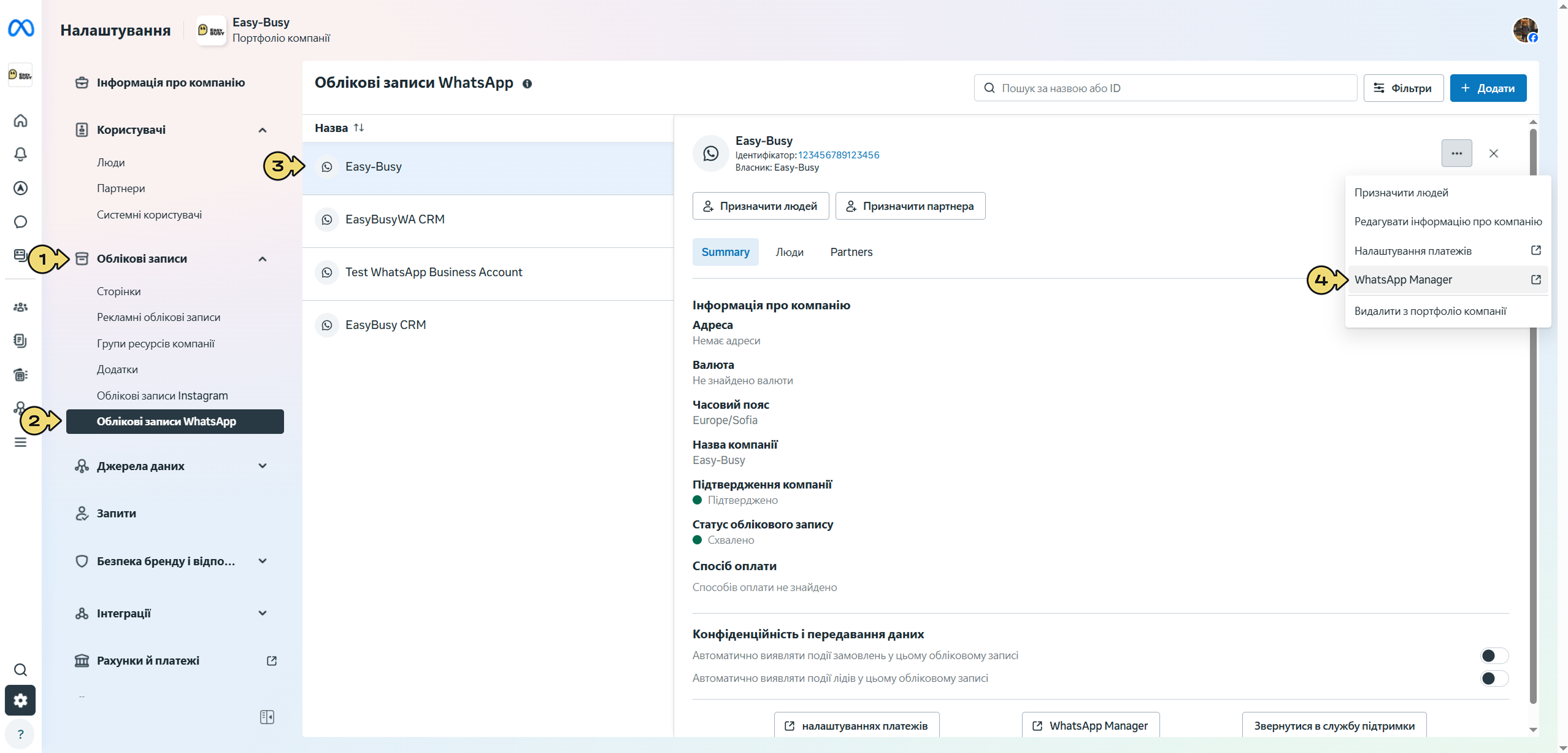Toggle automatic lead events detection
The height and width of the screenshot is (753, 1568).
[1494, 678]
